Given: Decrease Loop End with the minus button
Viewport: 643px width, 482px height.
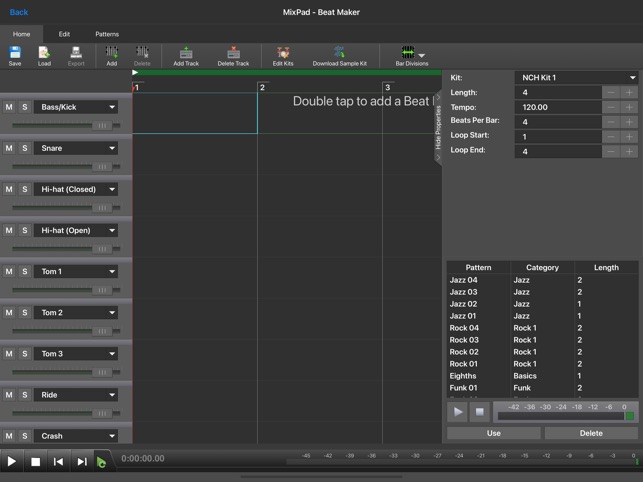Looking at the screenshot, I should click(x=611, y=151).
